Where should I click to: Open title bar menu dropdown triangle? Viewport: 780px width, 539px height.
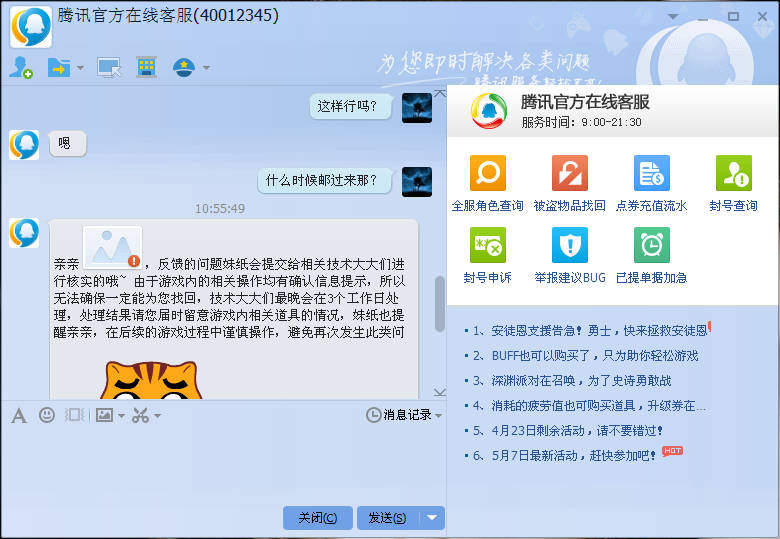tap(673, 16)
